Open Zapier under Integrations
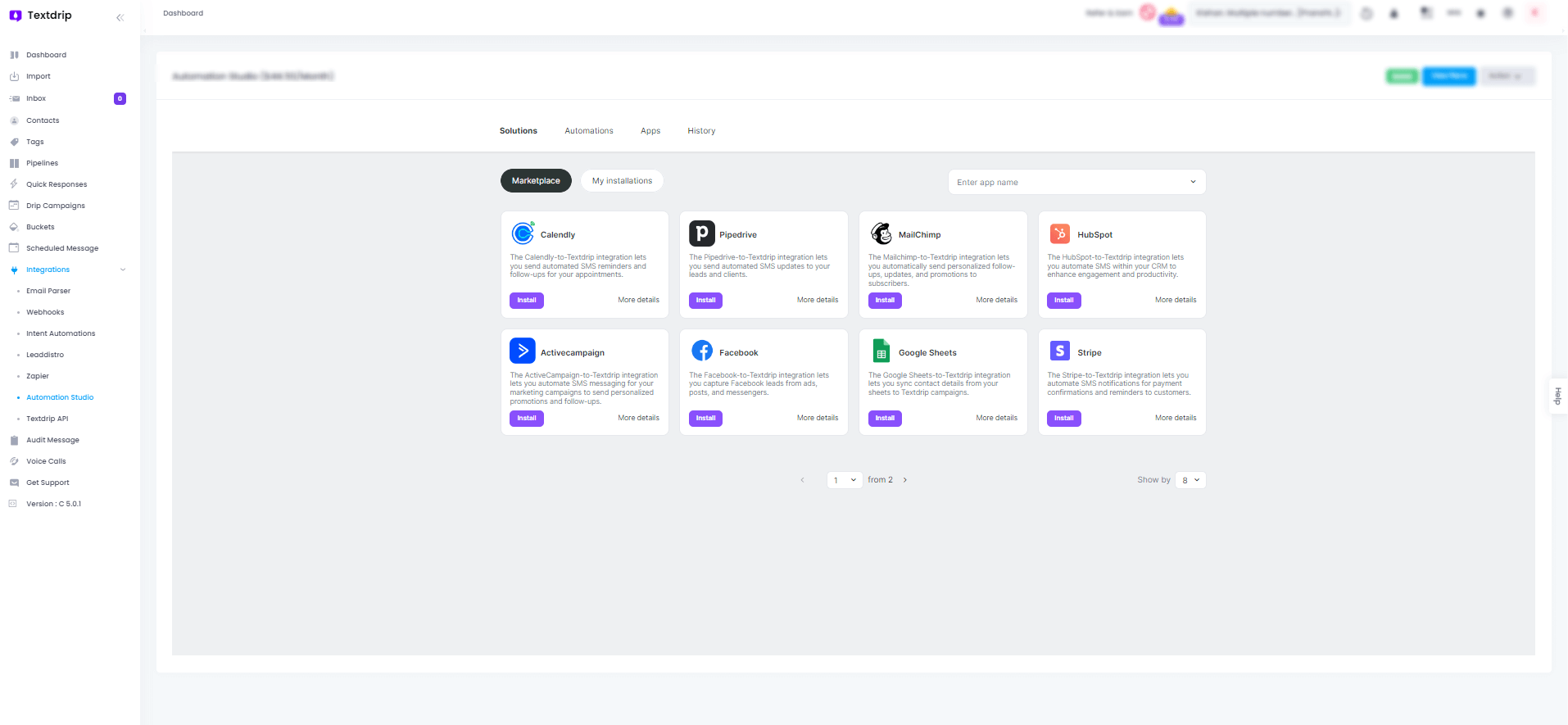The width and height of the screenshot is (1568, 725). click(38, 376)
